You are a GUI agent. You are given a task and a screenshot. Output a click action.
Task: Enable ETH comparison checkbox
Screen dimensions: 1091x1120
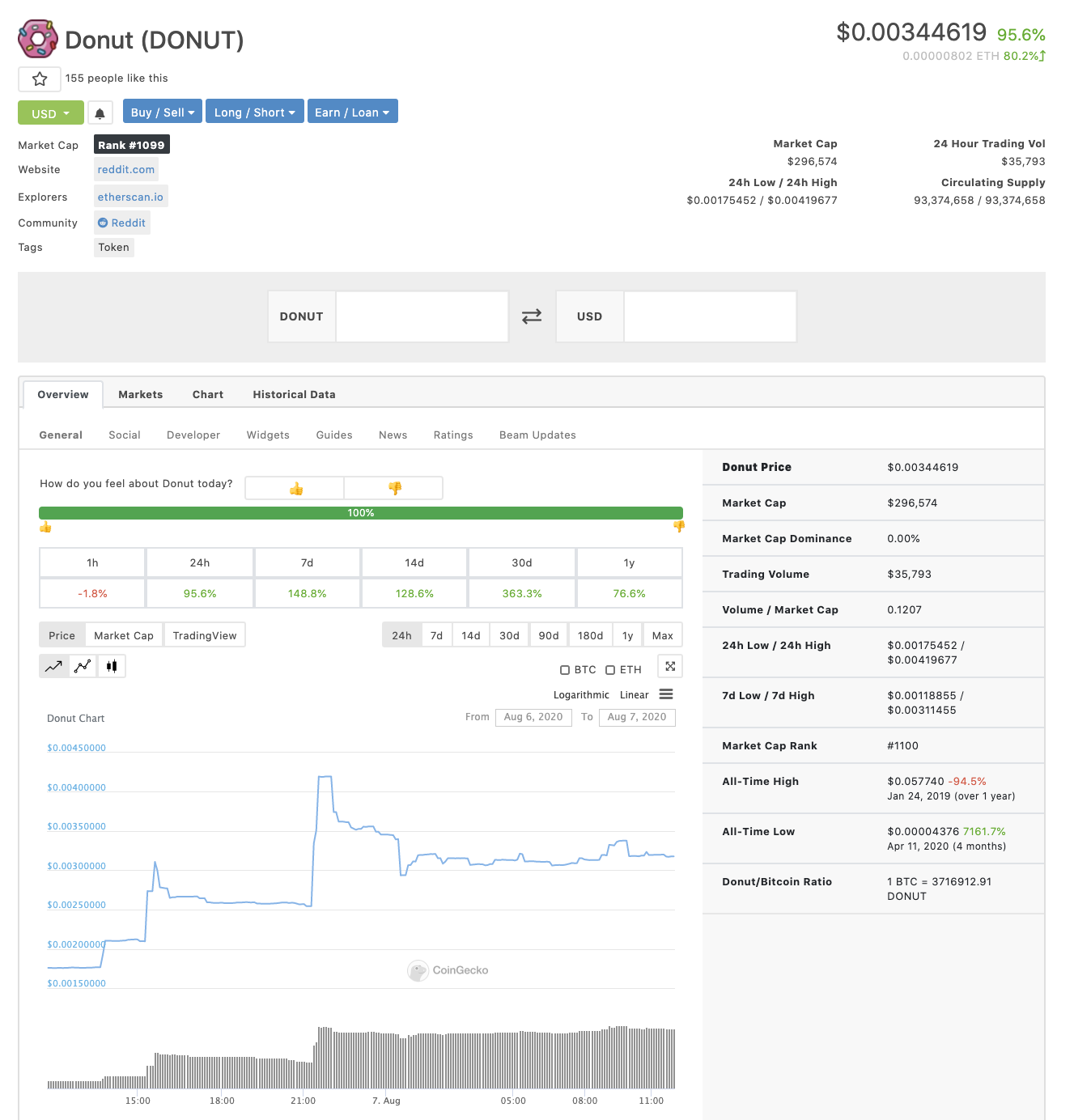610,670
